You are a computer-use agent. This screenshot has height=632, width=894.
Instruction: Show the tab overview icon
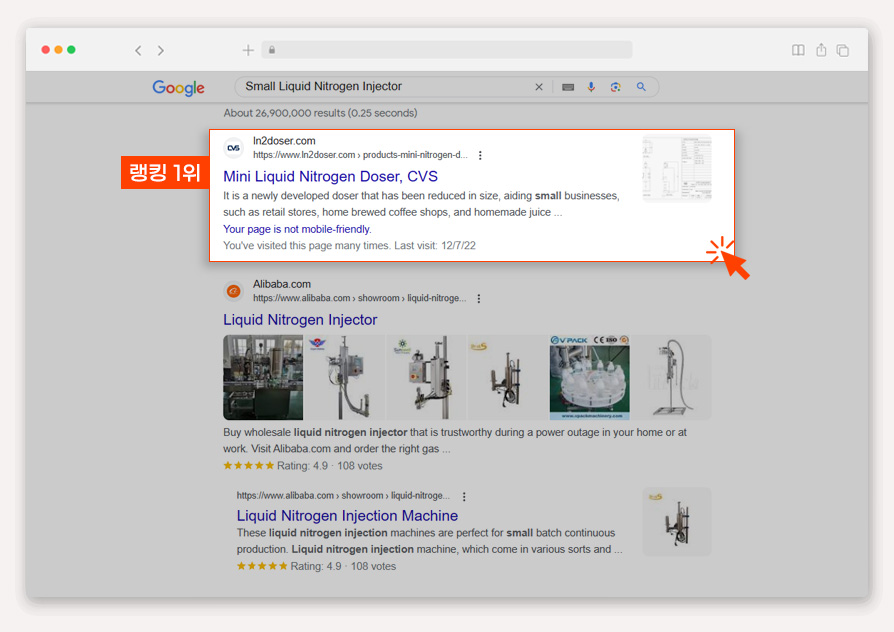pyautogui.click(x=843, y=50)
